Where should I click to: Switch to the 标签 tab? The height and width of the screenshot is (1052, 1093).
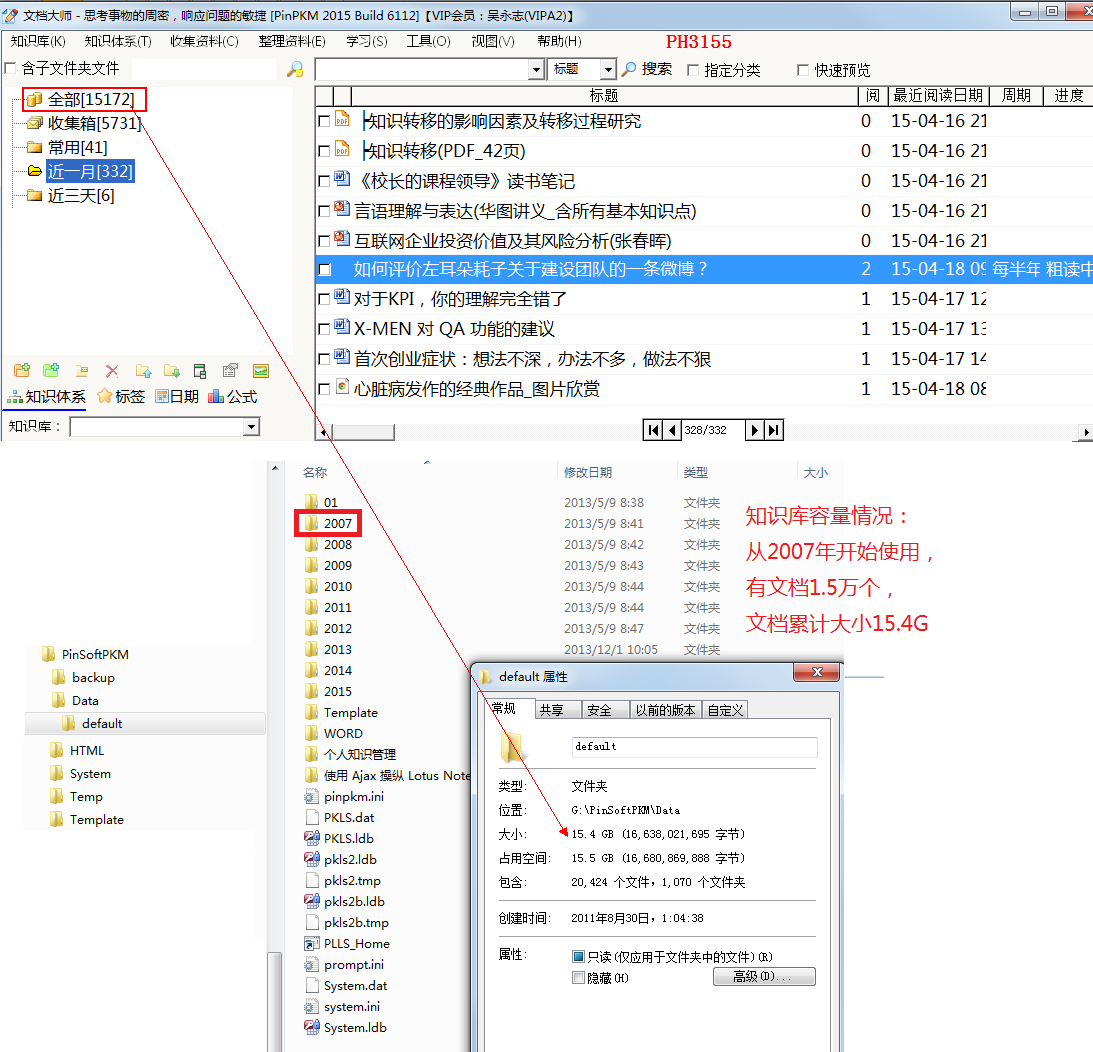click(121, 397)
